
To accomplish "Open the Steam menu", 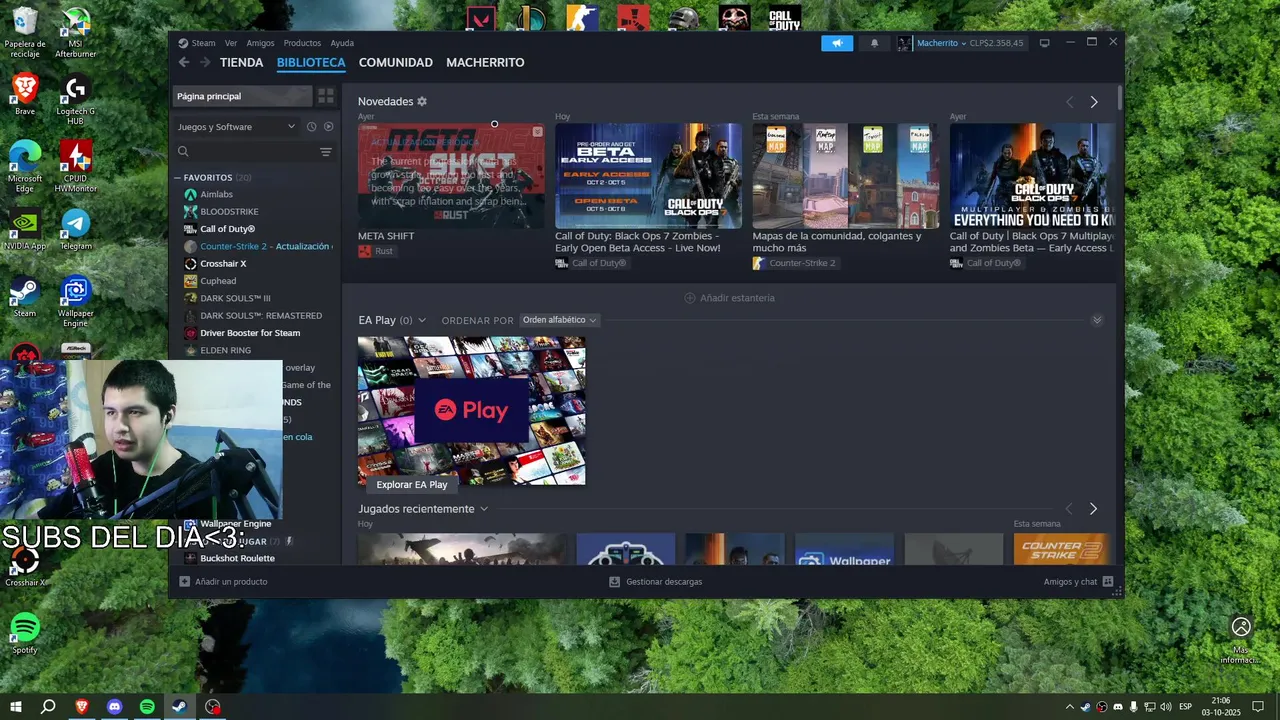I will click(x=203, y=43).
